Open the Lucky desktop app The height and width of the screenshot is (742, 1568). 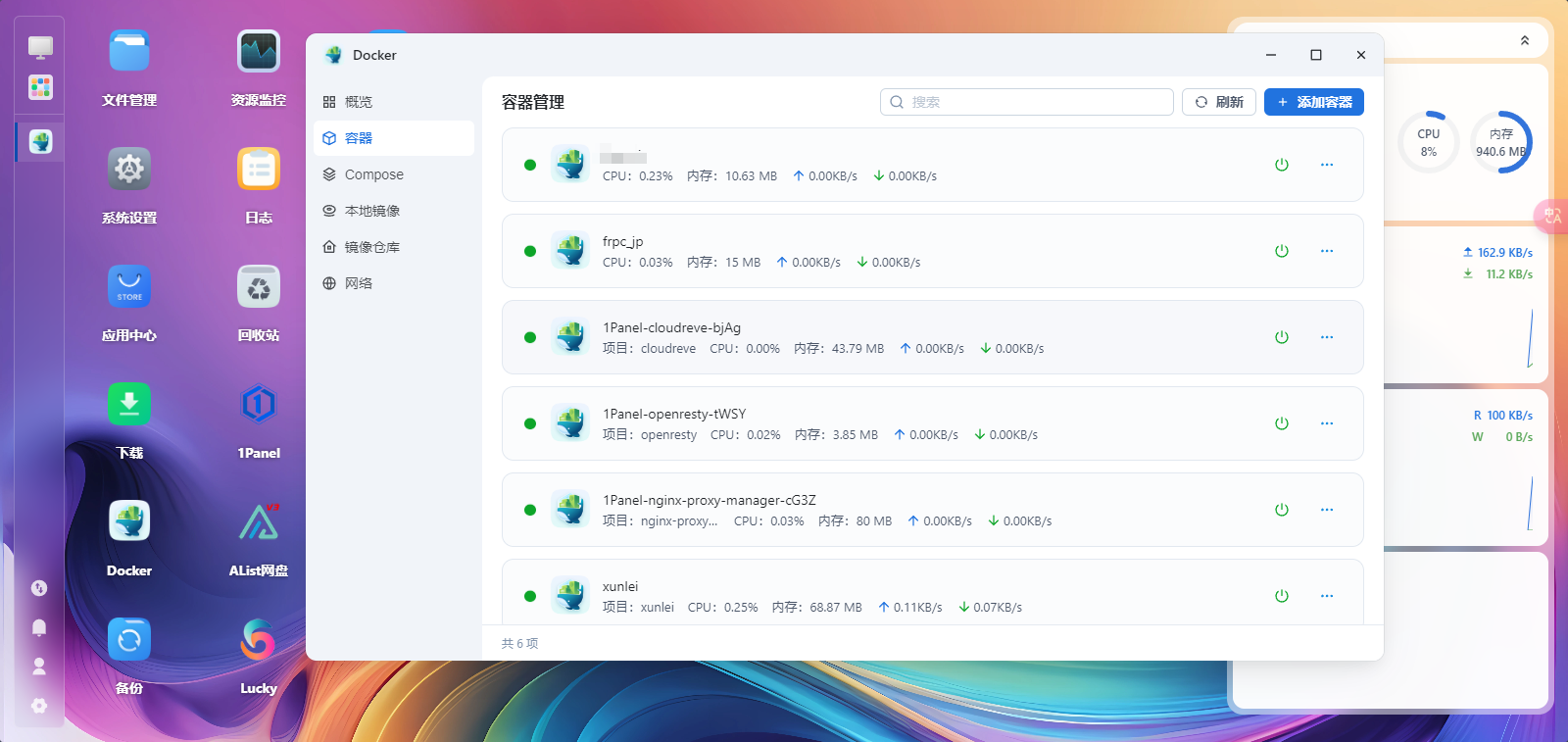coord(258,640)
